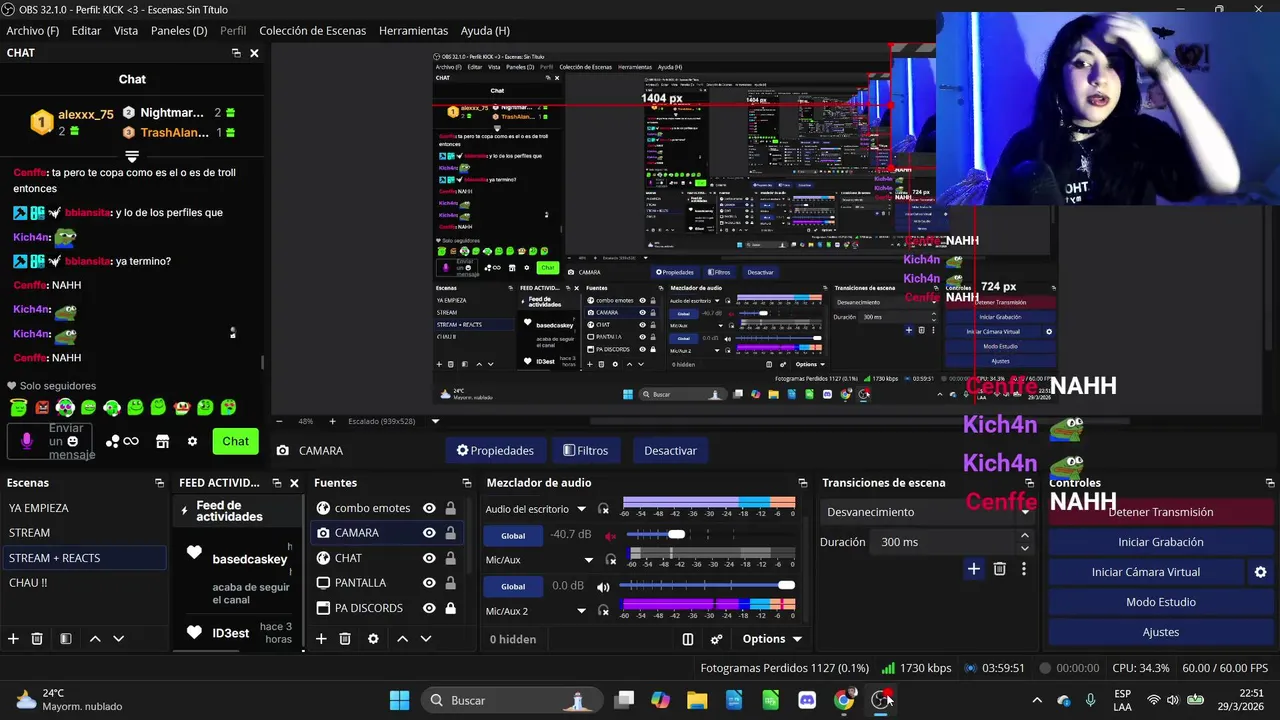This screenshot has height=720, width=1280.
Task: Move source up in Fuentes list
Action: [x=402, y=638]
